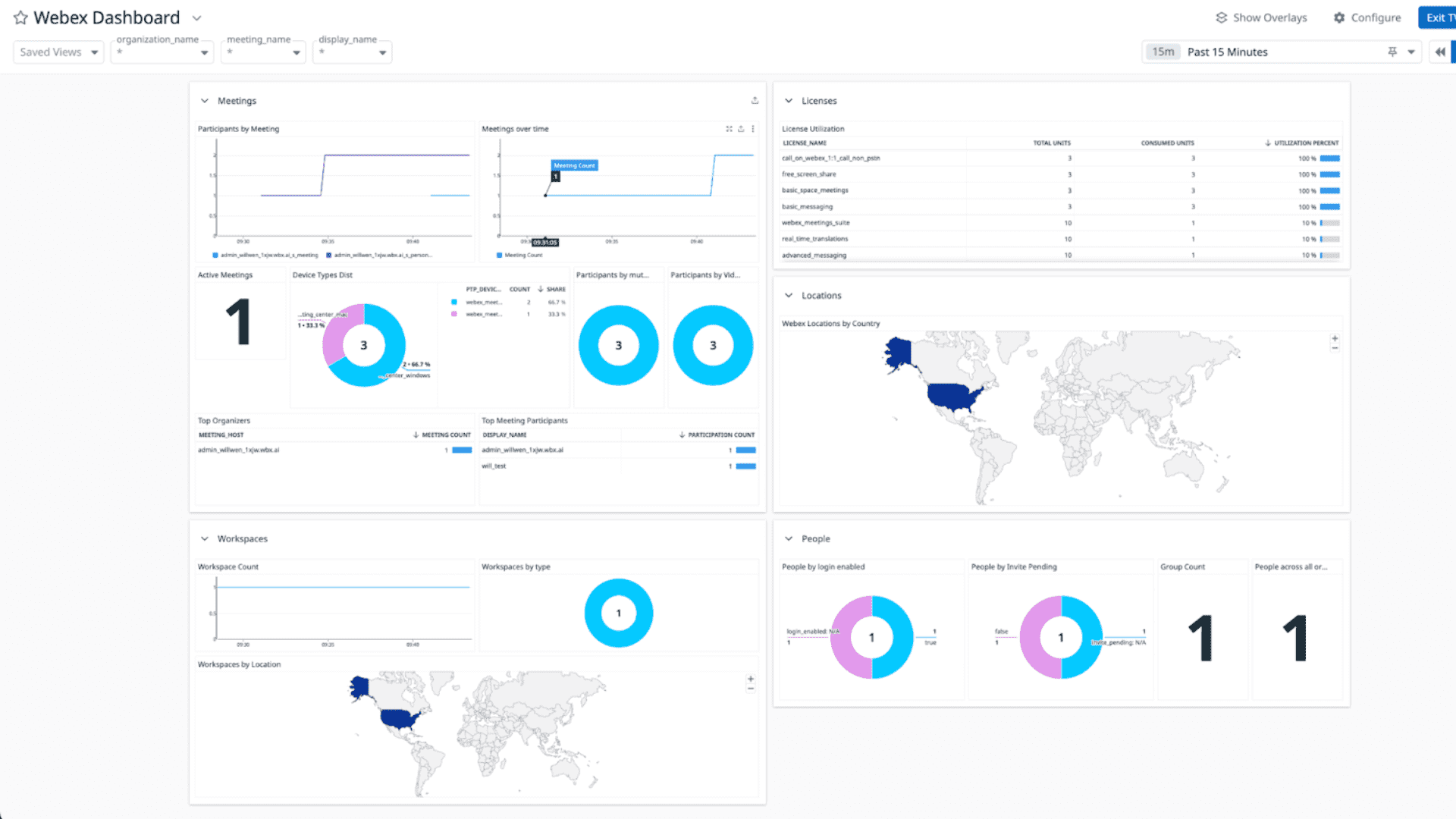Screen dimensions: 1456x819
Task: Click pink legend swatch in Device Types table
Action: (454, 314)
